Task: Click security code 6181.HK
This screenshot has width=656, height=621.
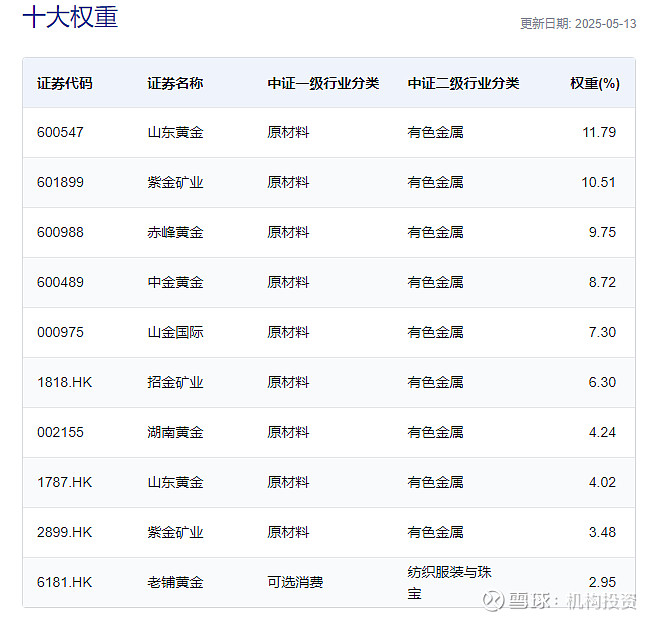Action: coord(64,582)
